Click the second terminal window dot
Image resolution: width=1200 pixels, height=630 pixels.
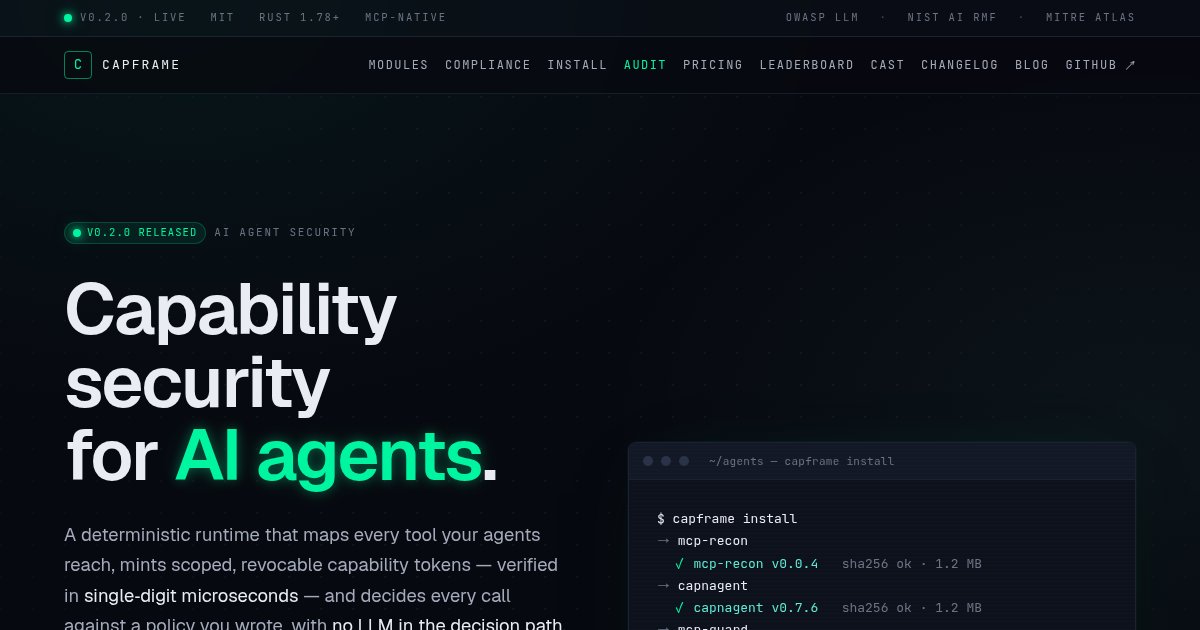point(666,461)
